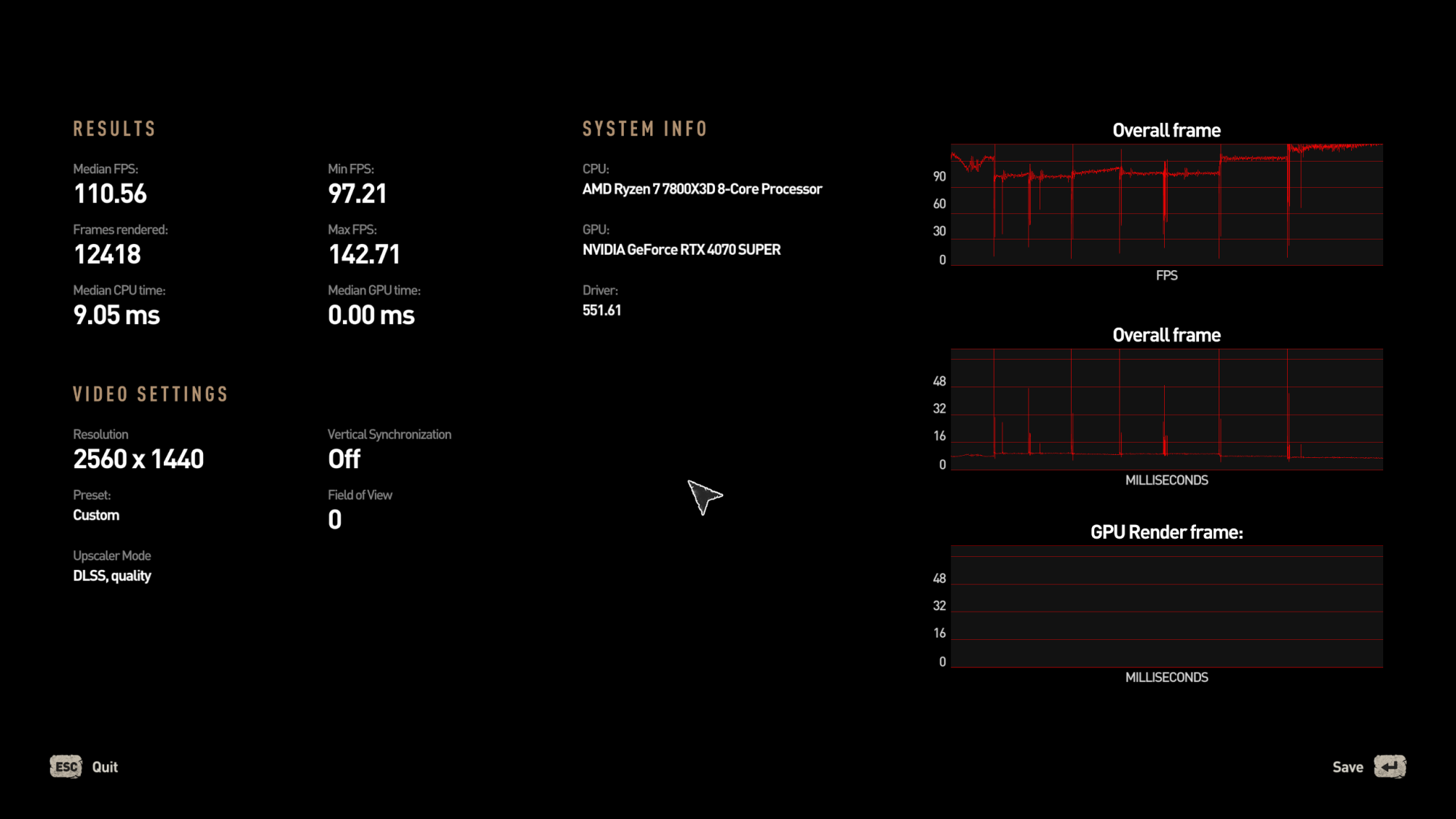This screenshot has height=819, width=1456.
Task: Click the Overall frame FPS graph
Action: click(1166, 205)
